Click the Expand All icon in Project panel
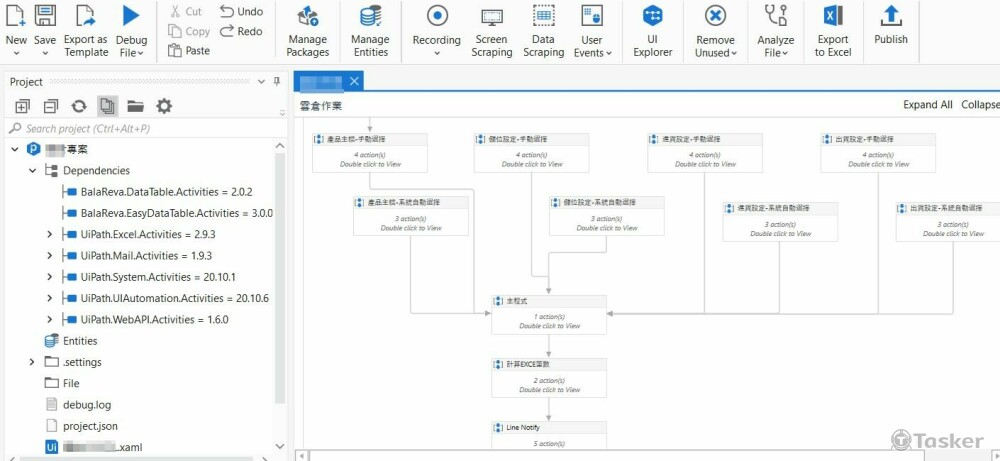The height and width of the screenshot is (461, 1000). click(x=22, y=106)
